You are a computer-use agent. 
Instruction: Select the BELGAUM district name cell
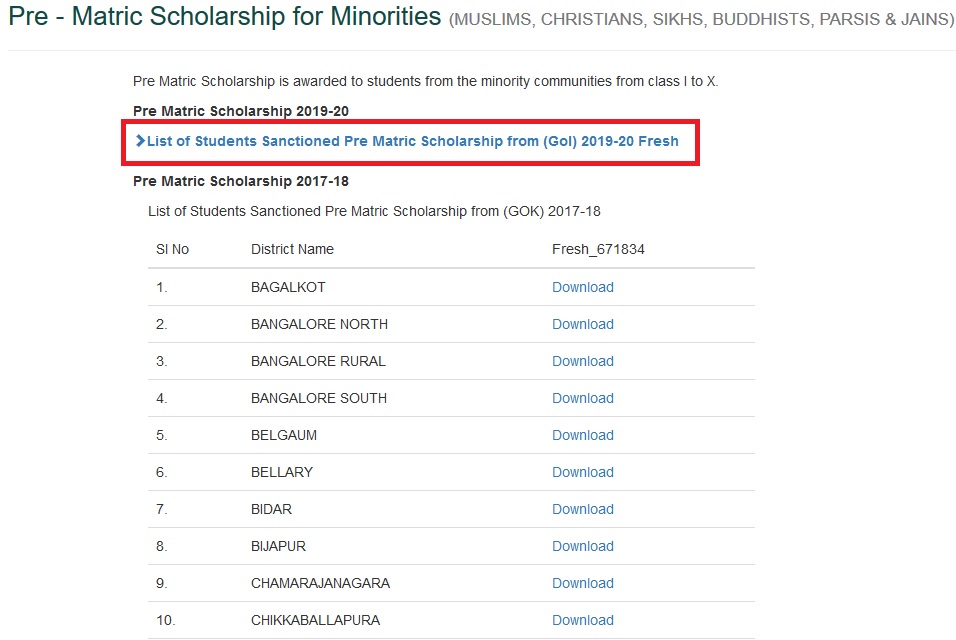(284, 435)
